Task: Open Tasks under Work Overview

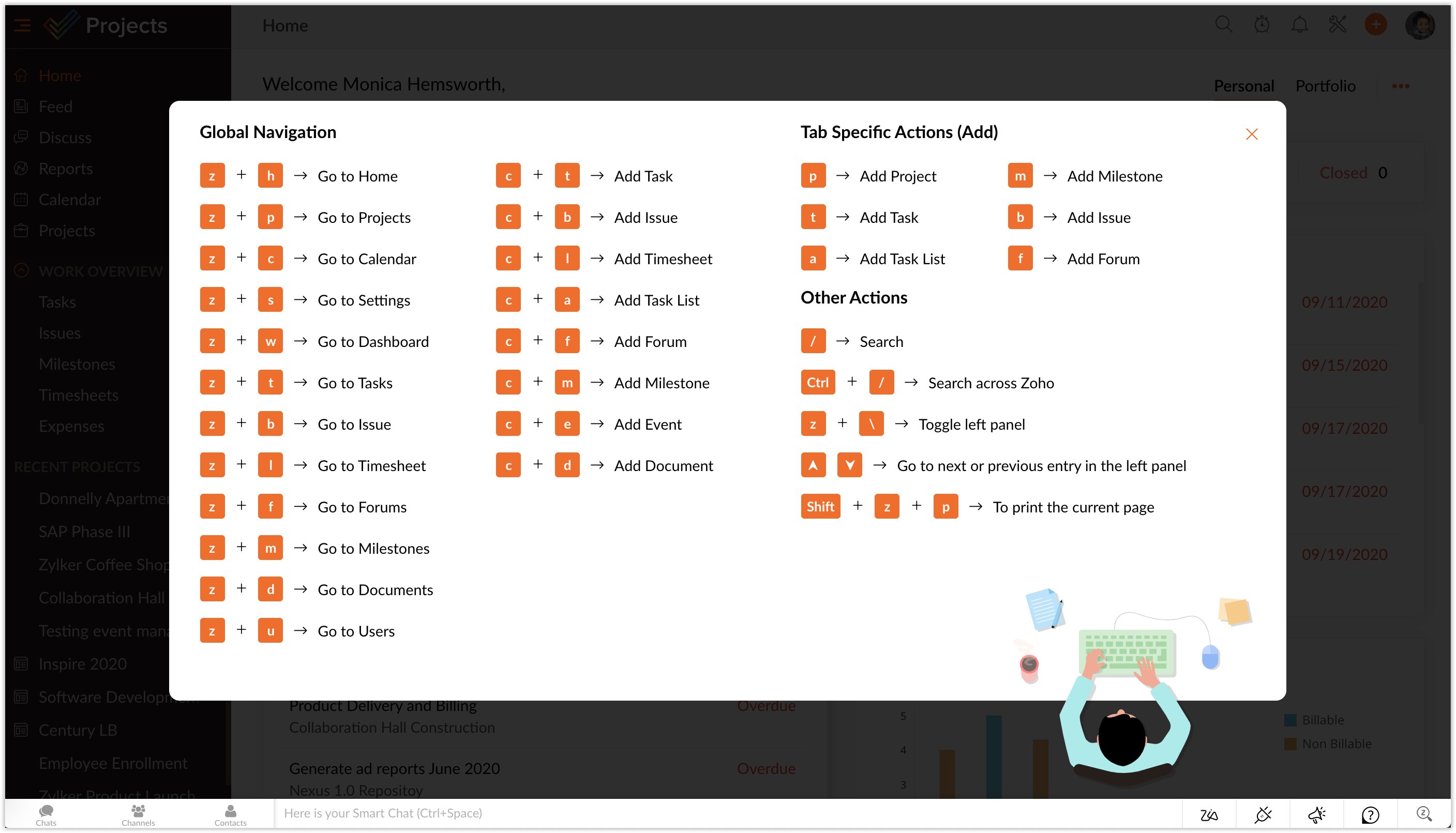Action: [x=57, y=302]
